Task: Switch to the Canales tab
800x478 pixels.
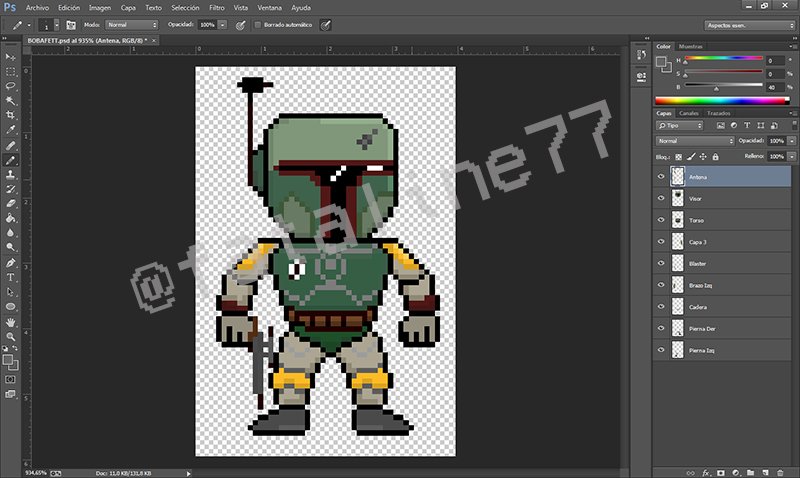Action: (689, 113)
